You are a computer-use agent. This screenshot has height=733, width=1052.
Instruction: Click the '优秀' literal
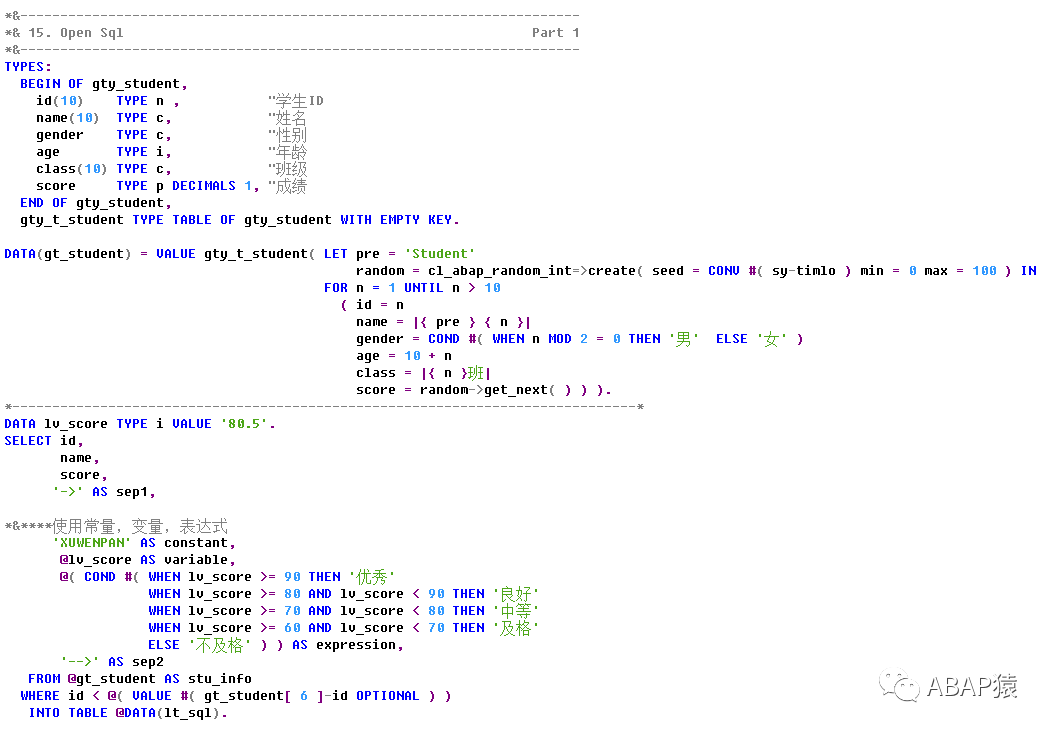pyautogui.click(x=372, y=577)
